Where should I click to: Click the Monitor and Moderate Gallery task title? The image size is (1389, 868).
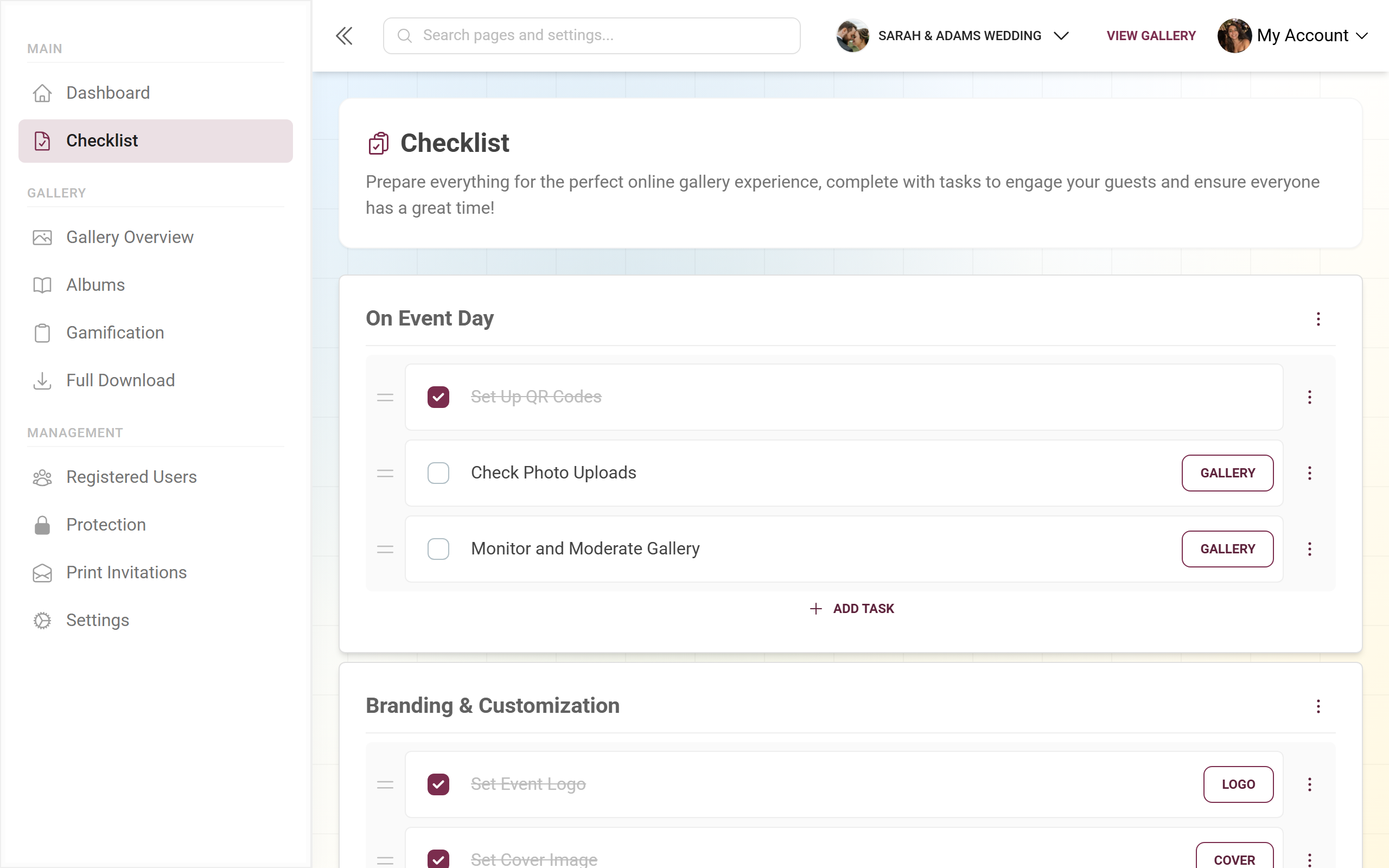[585, 550]
